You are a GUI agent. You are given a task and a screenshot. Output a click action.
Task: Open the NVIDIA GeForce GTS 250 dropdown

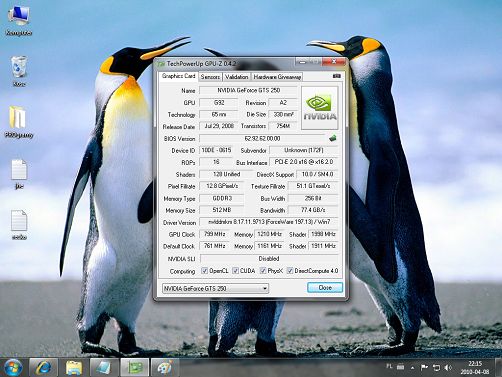tap(215, 288)
